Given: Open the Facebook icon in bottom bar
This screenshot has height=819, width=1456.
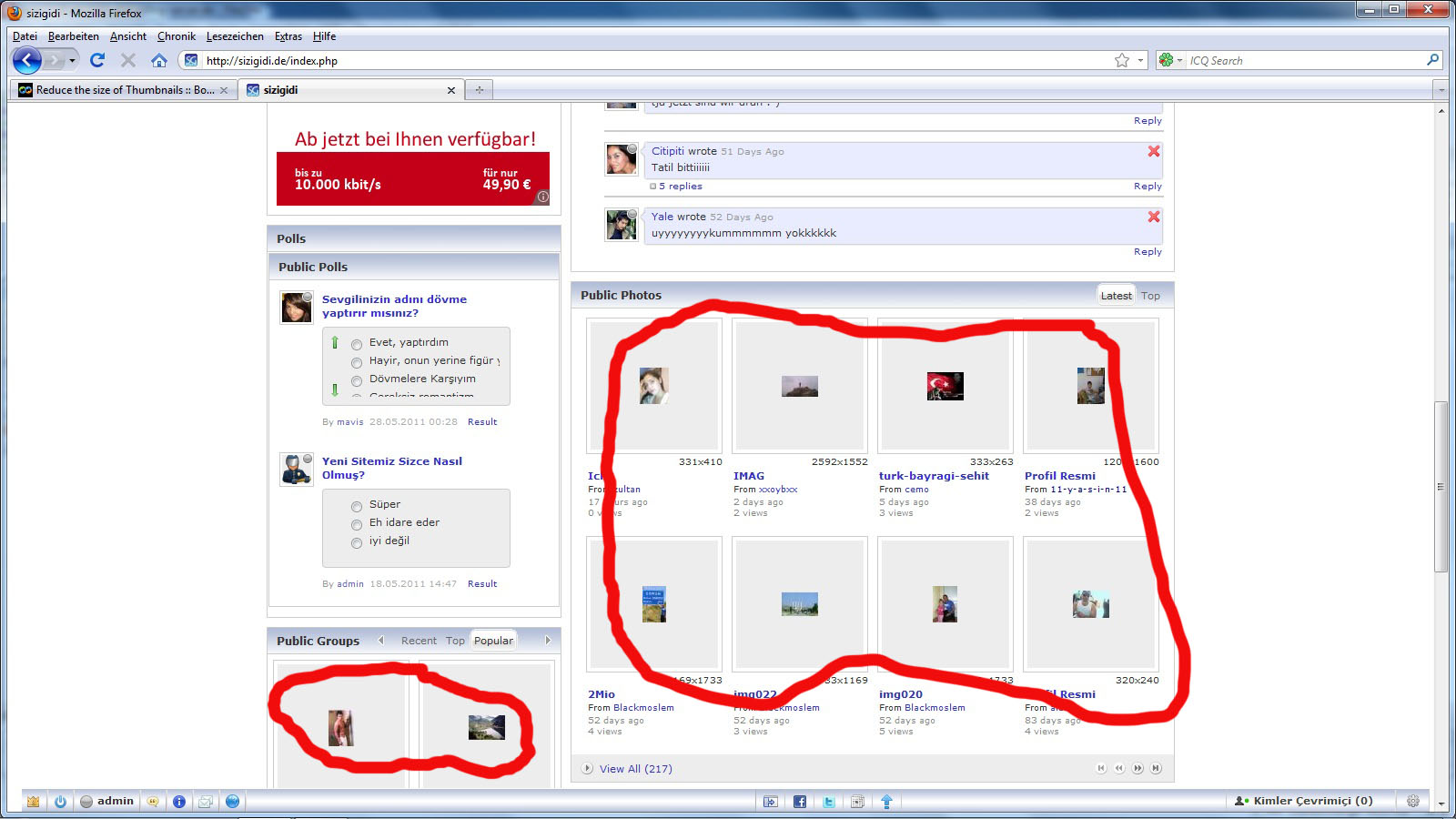Looking at the screenshot, I should 799,802.
